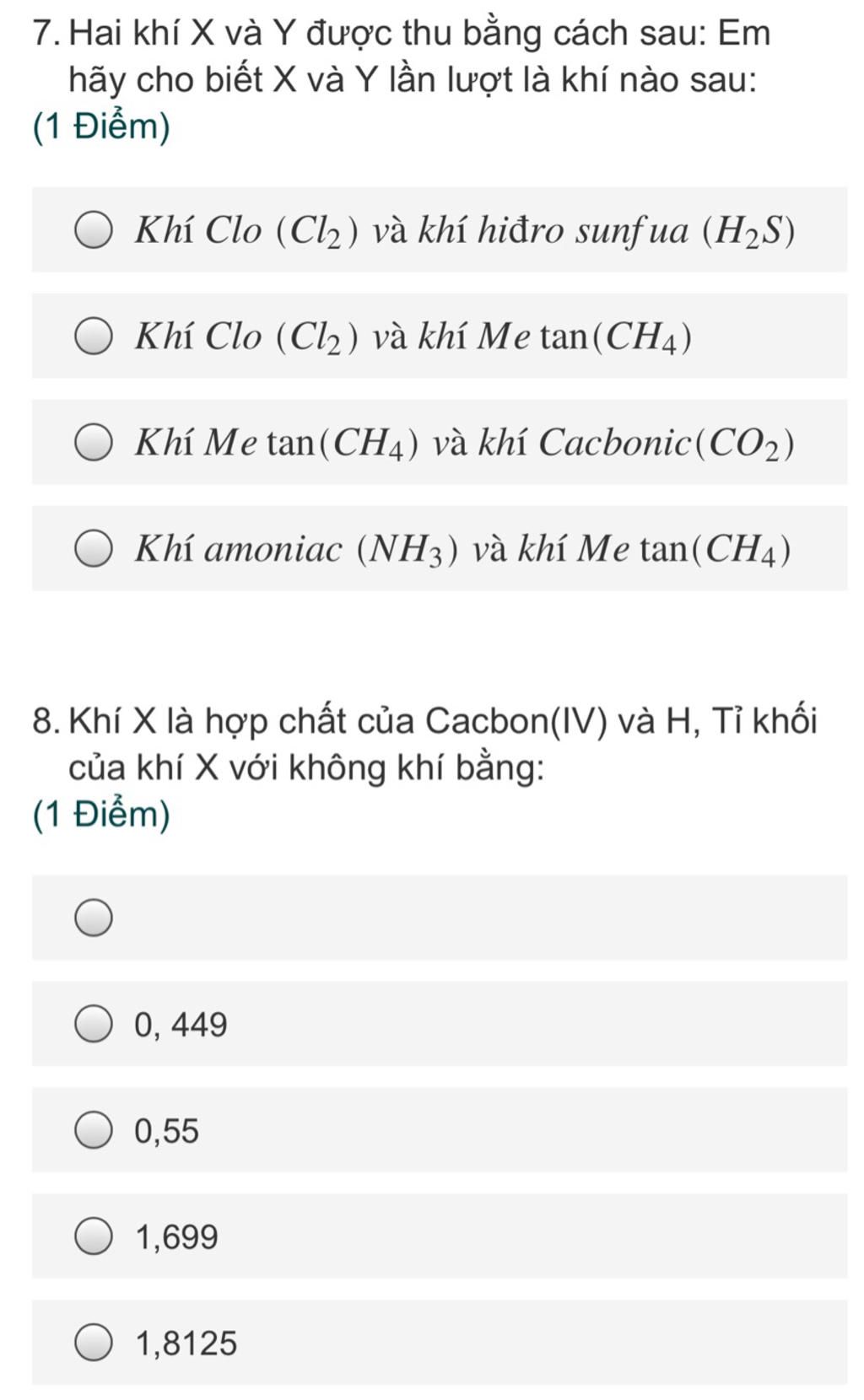Choose the radio button beside 1,8125
The height and width of the screenshot is (1400, 864).
(94, 1343)
